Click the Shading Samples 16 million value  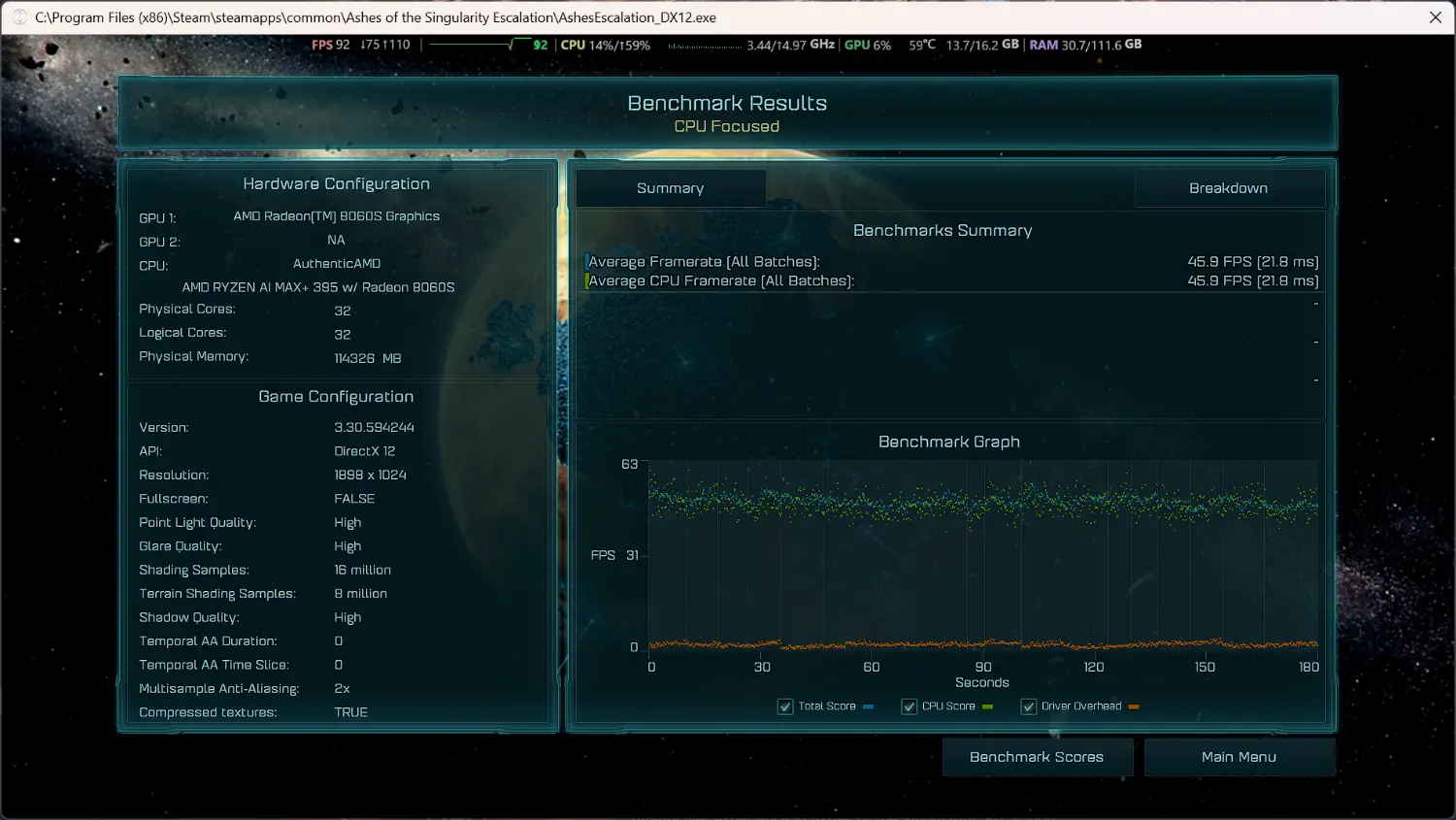click(362, 571)
